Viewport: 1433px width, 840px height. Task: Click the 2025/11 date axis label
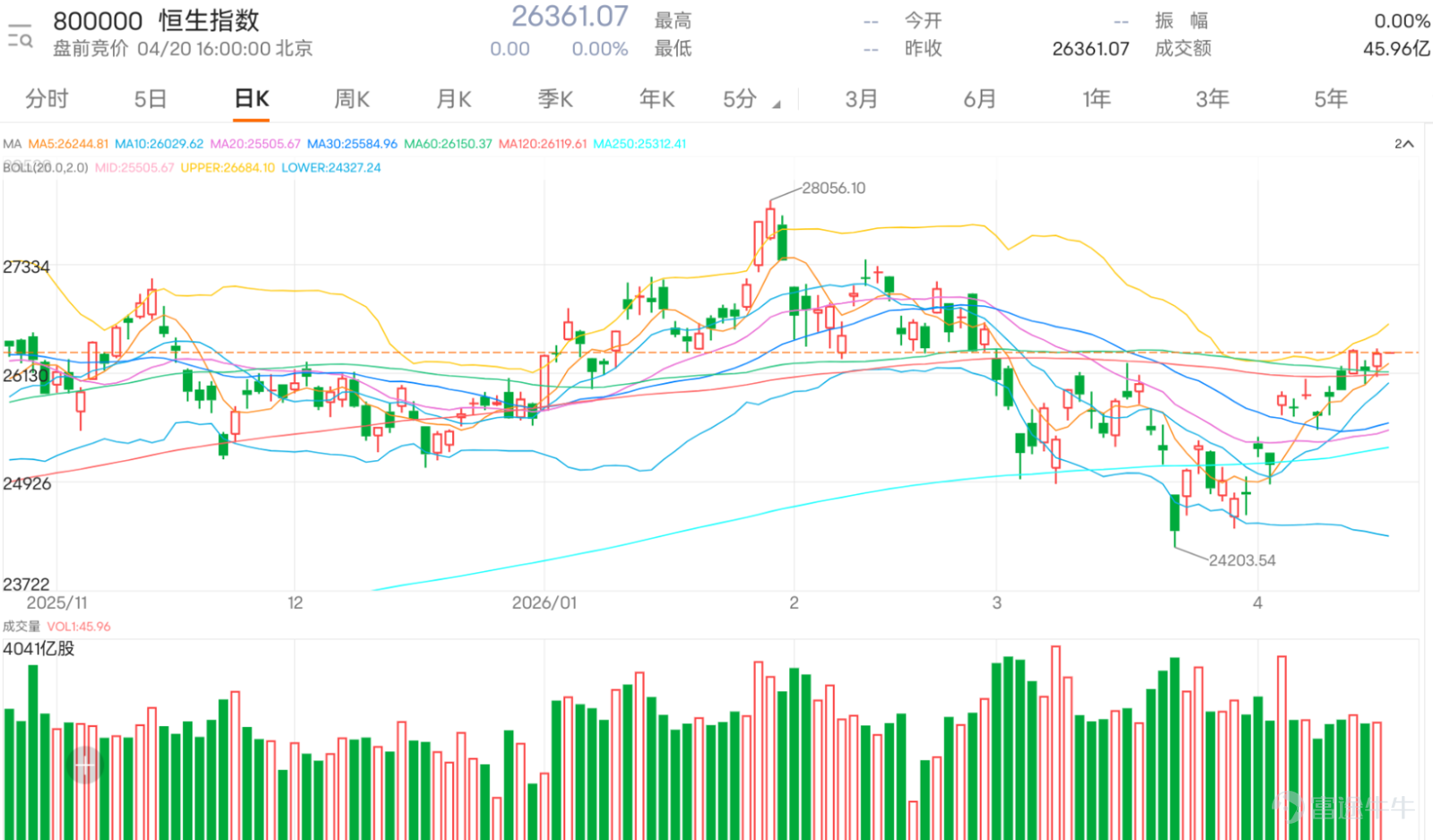click(57, 603)
